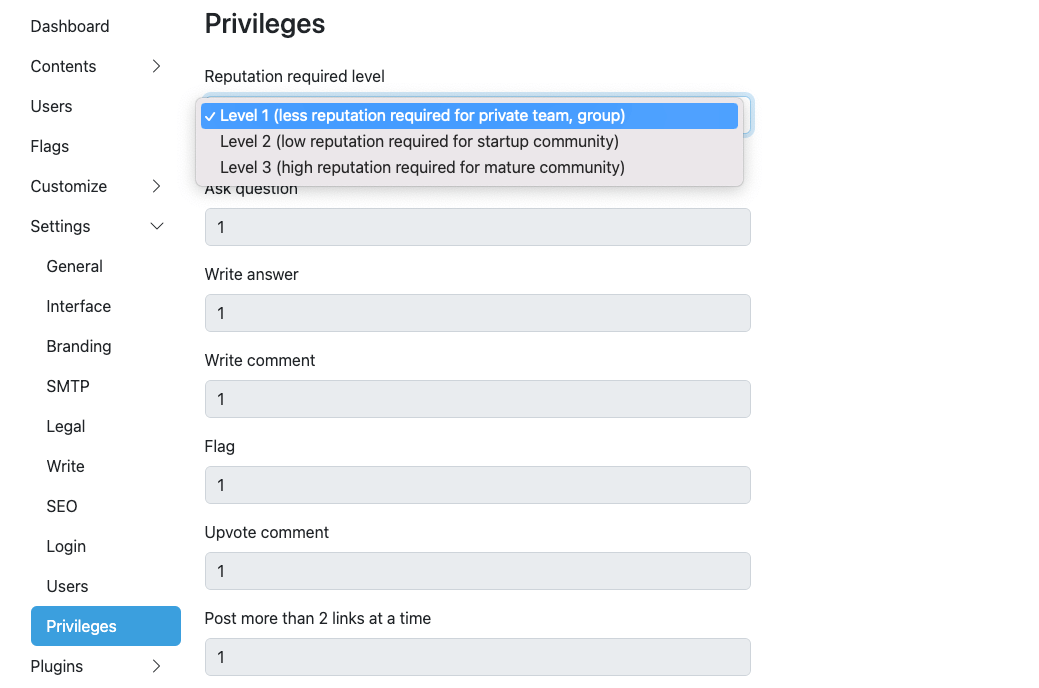The image size is (1039, 688).
Task: Open the Users admin page
Action: (x=51, y=106)
